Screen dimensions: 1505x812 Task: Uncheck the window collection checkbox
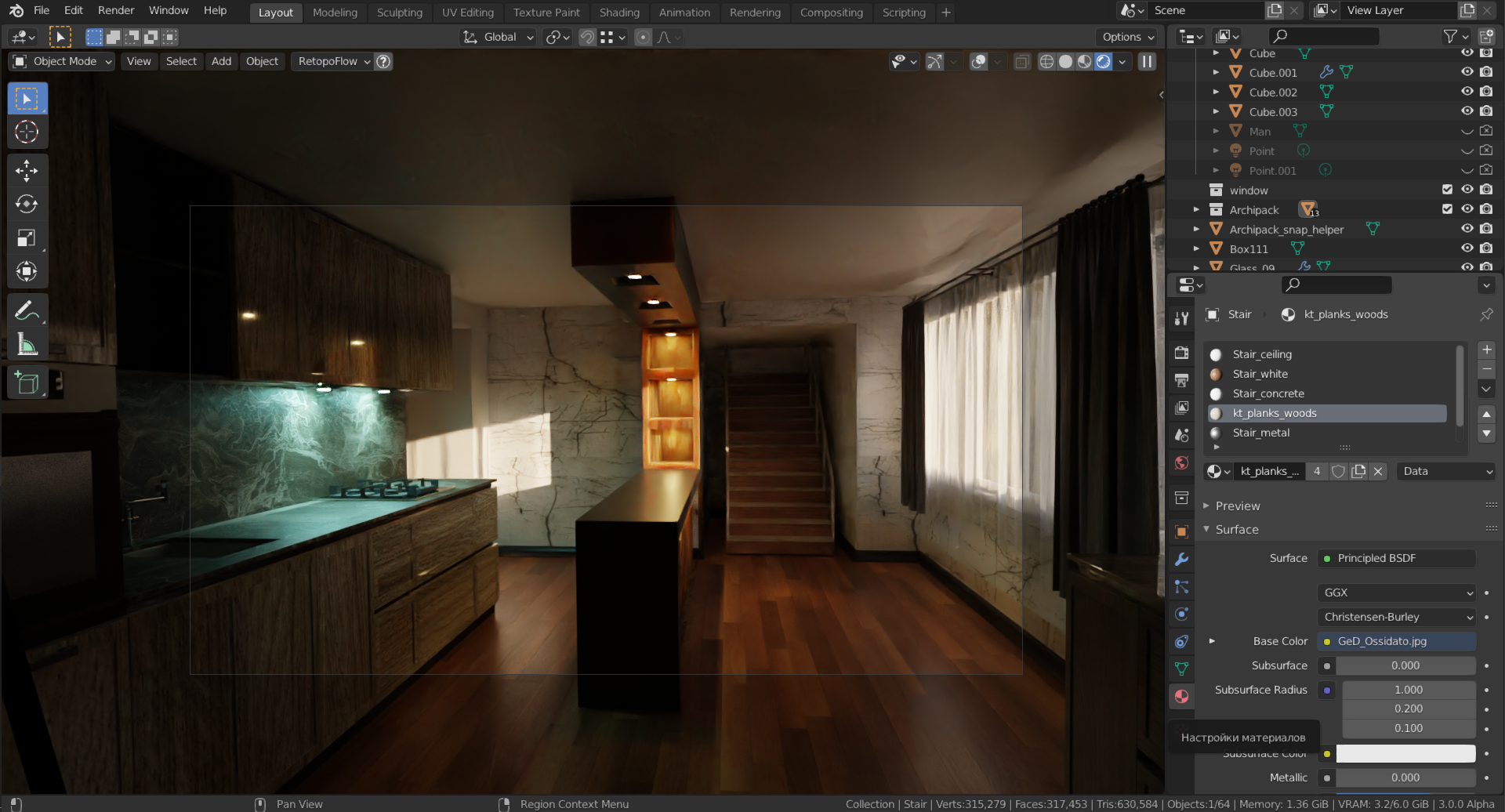click(1447, 190)
